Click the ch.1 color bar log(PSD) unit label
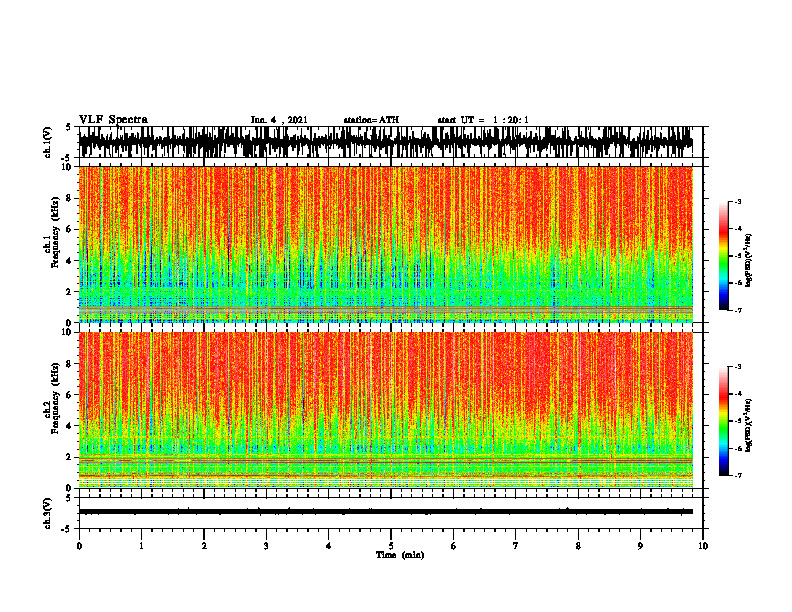This screenshot has width=792, height=612. tap(749, 260)
